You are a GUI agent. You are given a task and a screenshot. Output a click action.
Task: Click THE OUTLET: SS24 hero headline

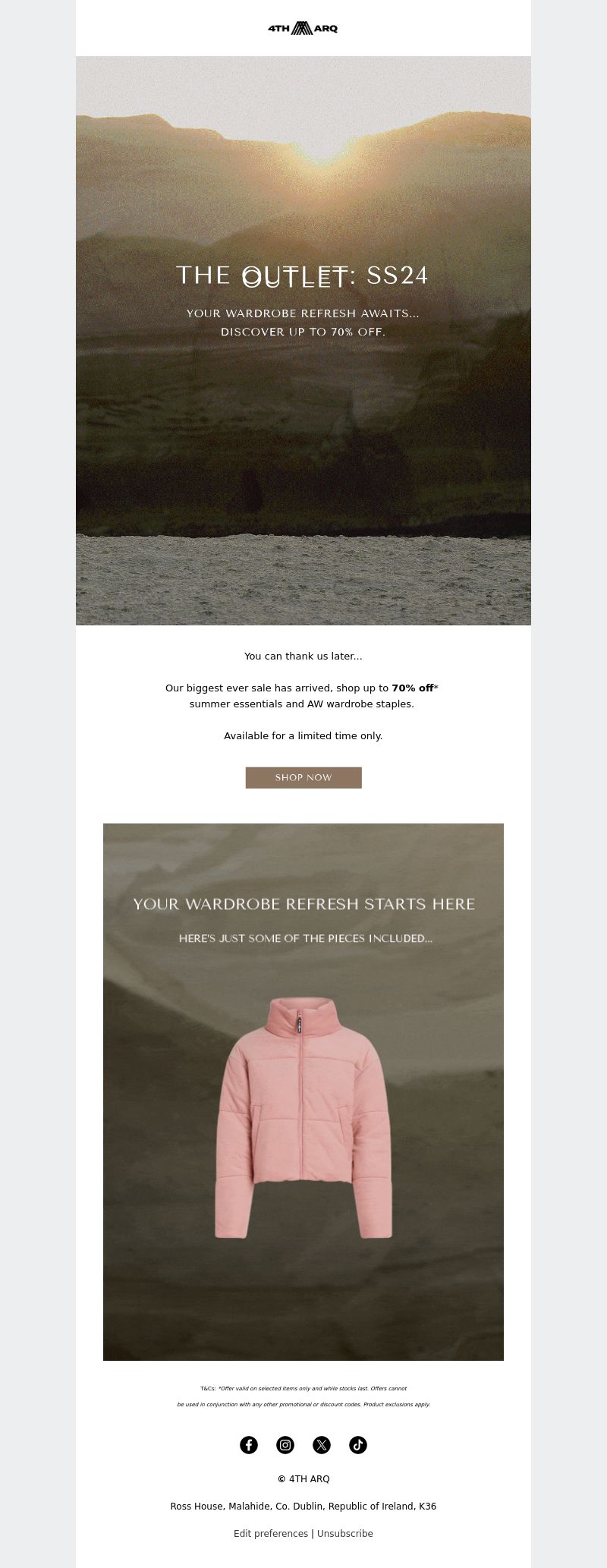tap(302, 276)
